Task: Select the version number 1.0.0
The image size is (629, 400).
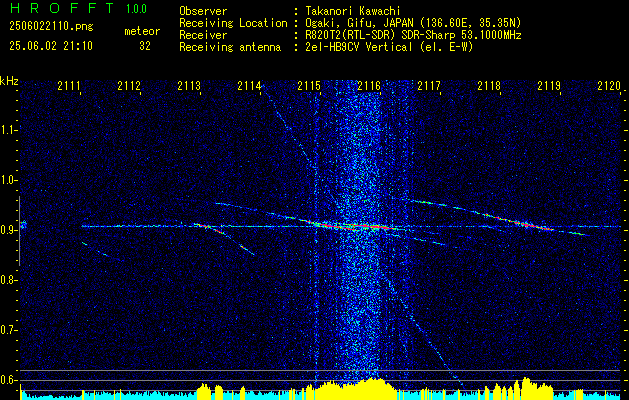Action: [136, 9]
